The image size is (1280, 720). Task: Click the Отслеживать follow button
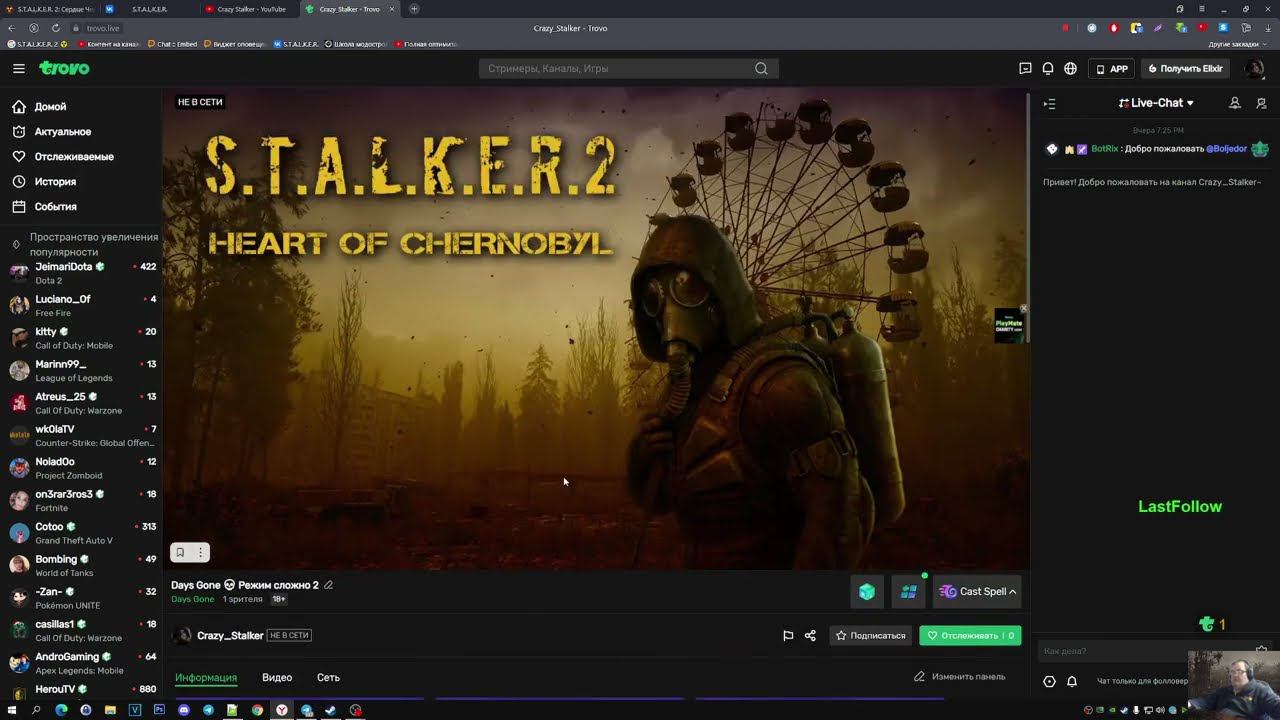click(x=970, y=635)
